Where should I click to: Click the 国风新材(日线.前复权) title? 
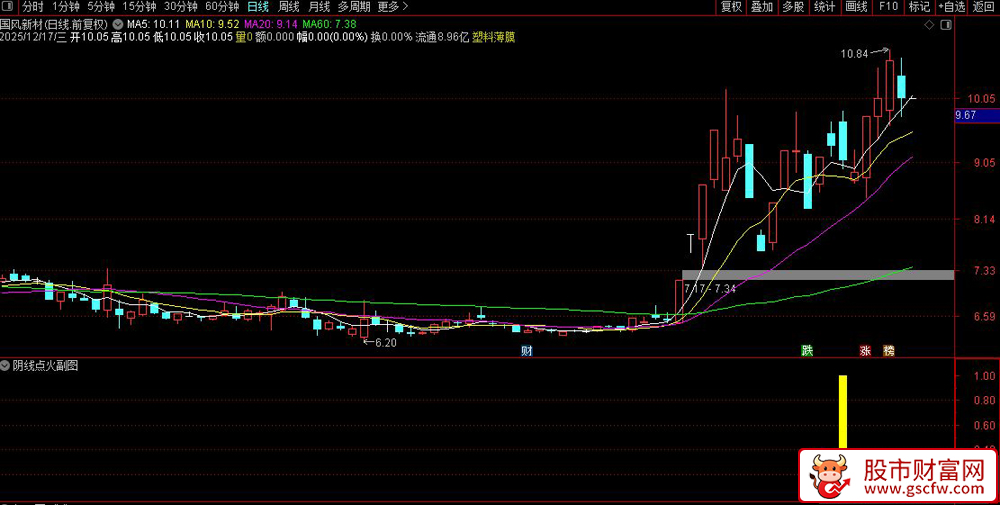(55, 24)
